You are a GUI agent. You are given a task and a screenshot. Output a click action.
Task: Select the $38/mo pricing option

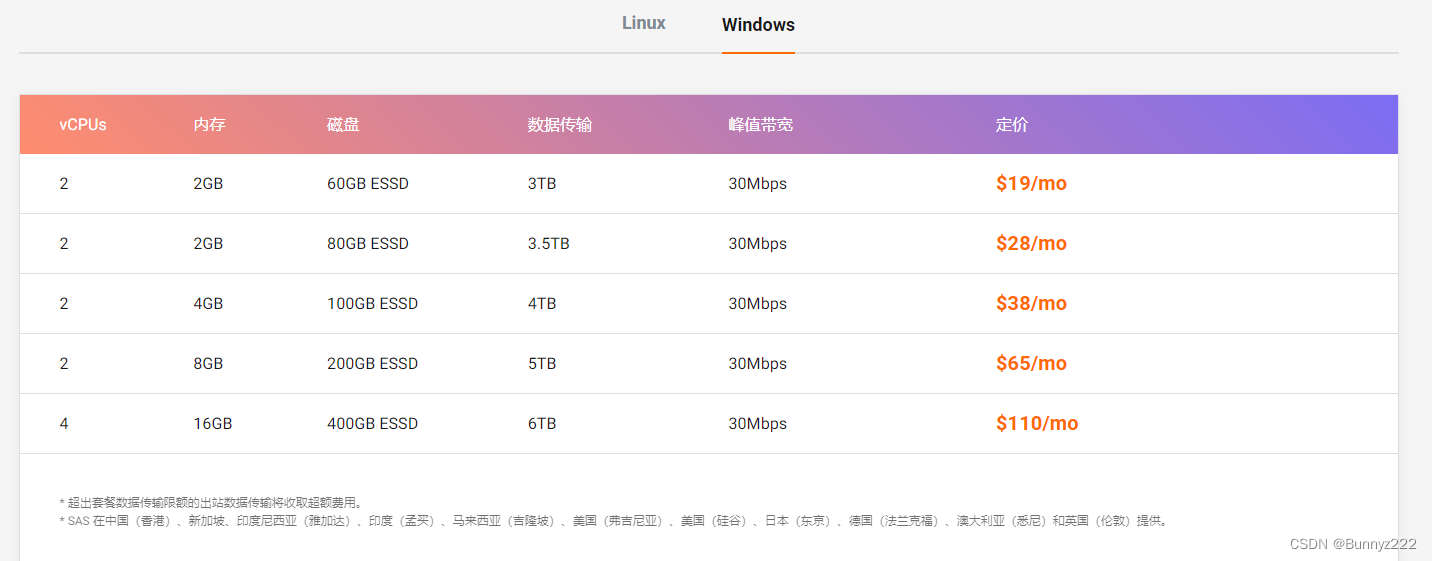[1031, 304]
